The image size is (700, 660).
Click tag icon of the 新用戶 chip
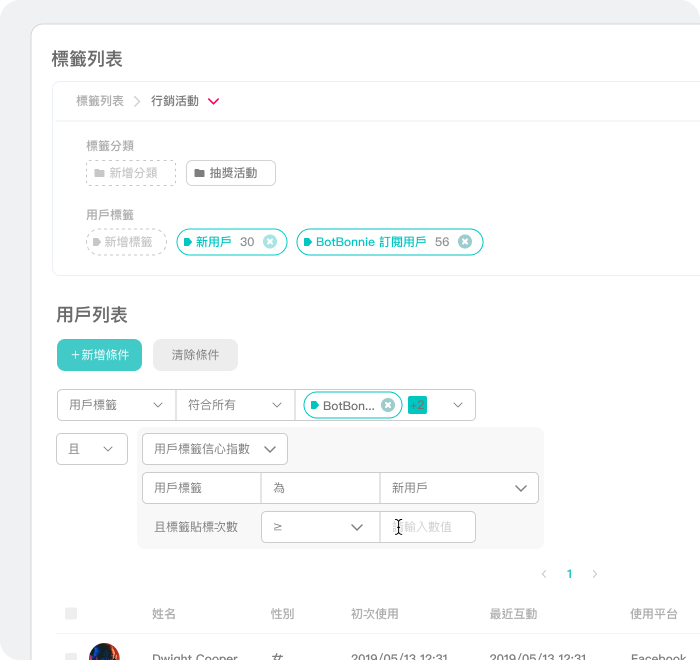(x=188, y=242)
